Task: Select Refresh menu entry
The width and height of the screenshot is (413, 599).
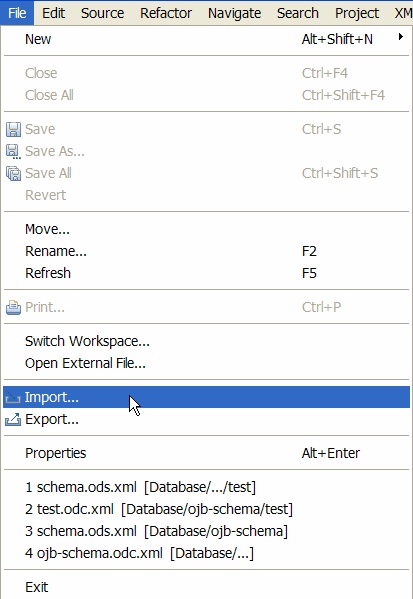Action: point(206,273)
